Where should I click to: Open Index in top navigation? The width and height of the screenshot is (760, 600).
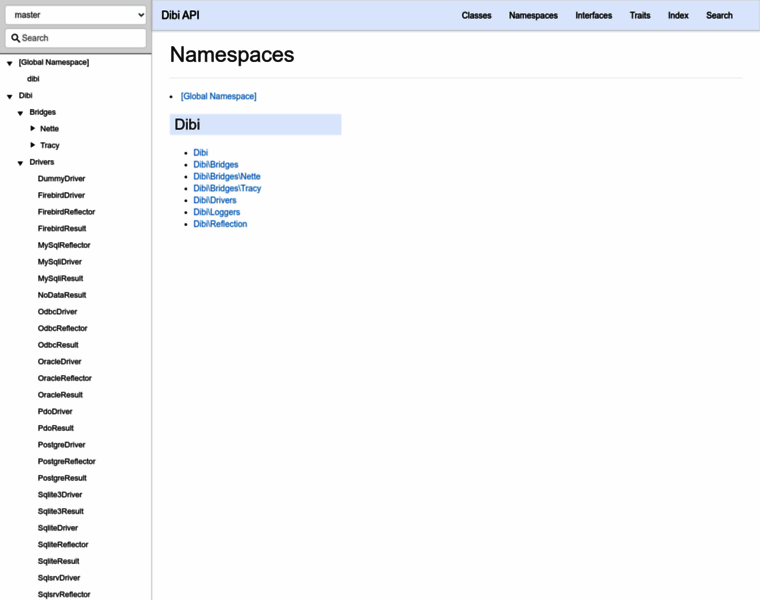point(678,16)
